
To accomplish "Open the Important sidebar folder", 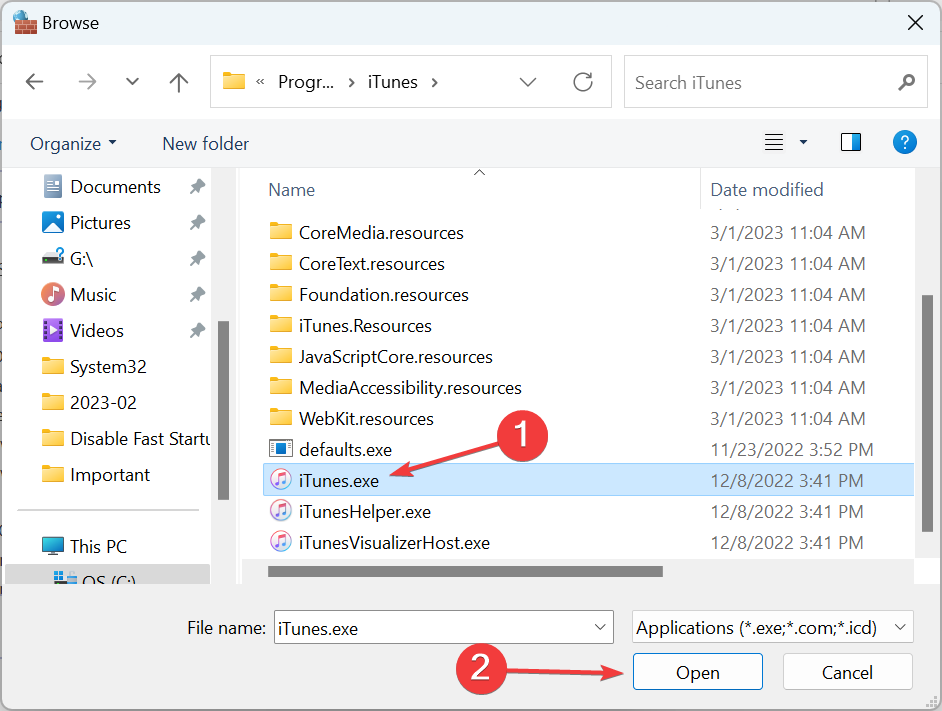I will (x=110, y=475).
